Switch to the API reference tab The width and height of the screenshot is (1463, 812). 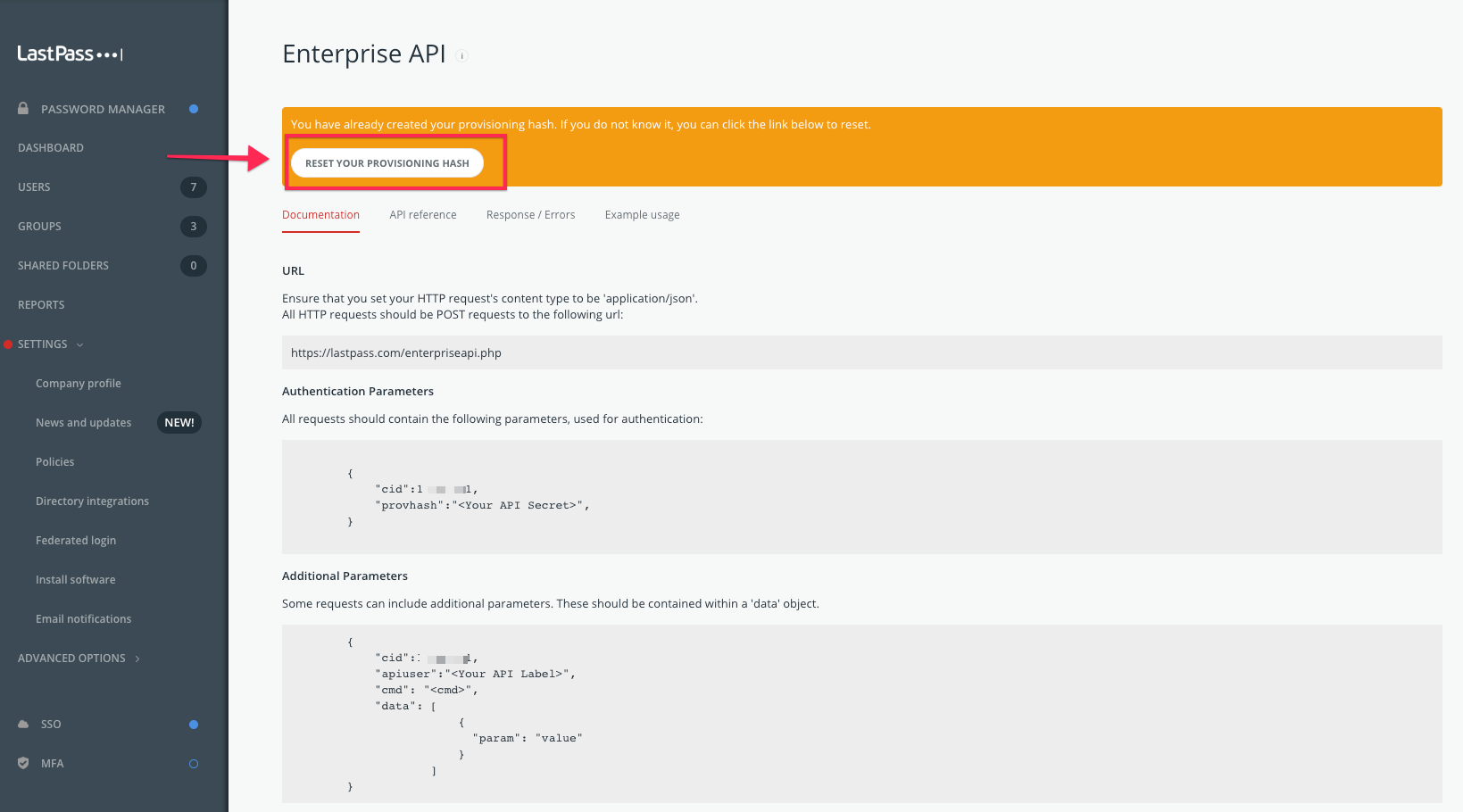pyautogui.click(x=422, y=214)
